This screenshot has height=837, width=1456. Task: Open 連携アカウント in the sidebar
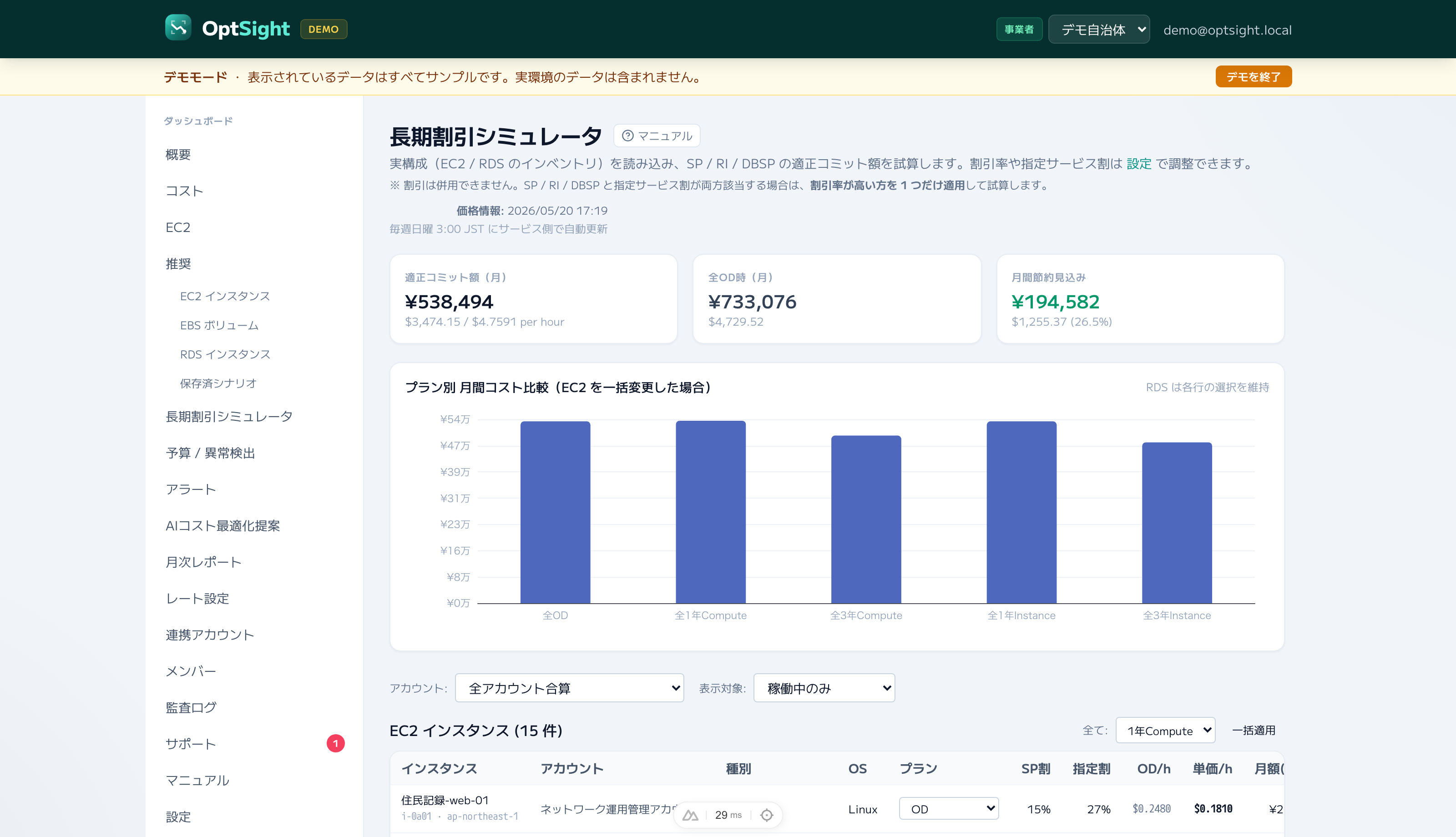(x=210, y=635)
